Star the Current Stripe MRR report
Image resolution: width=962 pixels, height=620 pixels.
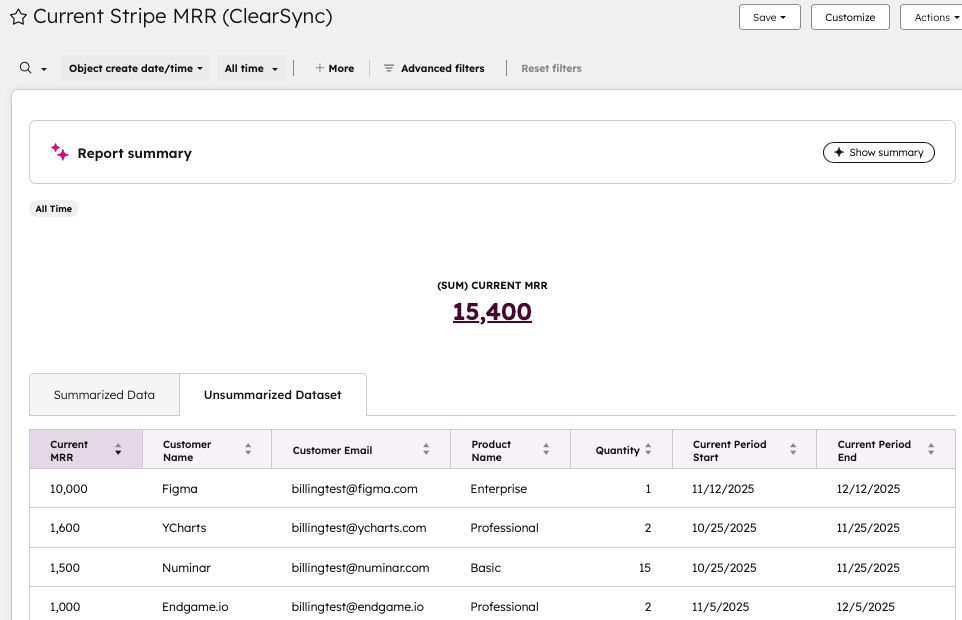(18, 17)
